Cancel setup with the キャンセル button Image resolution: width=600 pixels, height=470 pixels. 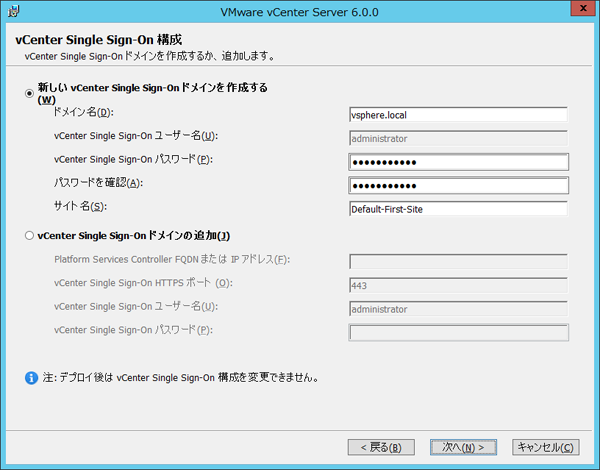[545, 447]
